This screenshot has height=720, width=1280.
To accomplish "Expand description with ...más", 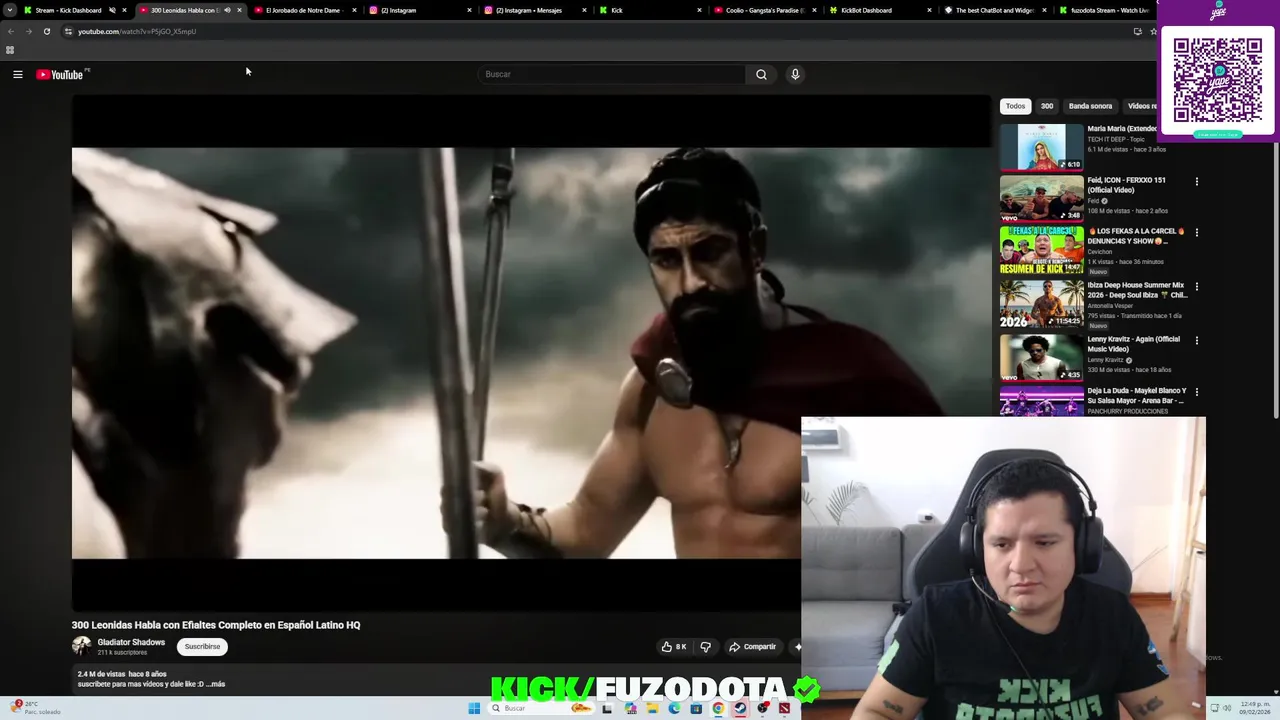I will pyautogui.click(x=215, y=684).
